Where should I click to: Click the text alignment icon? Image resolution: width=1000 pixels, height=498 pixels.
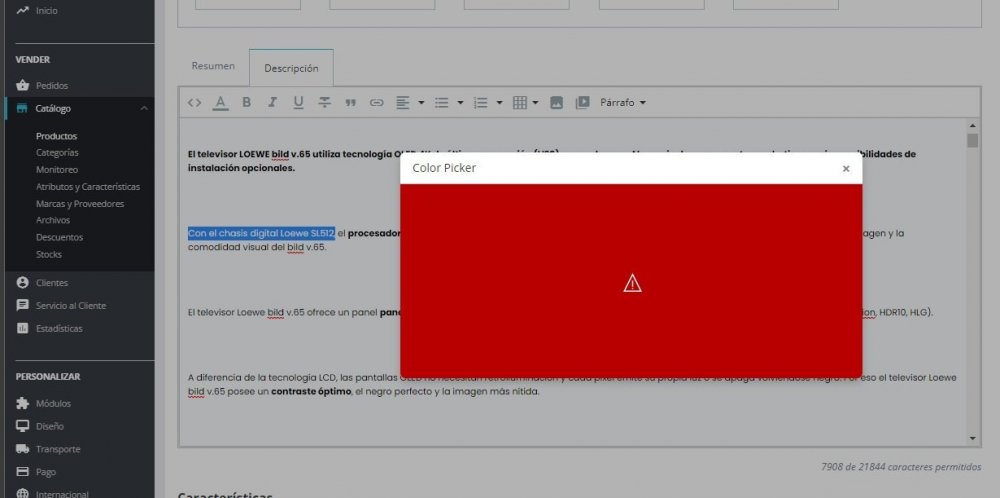pos(402,103)
